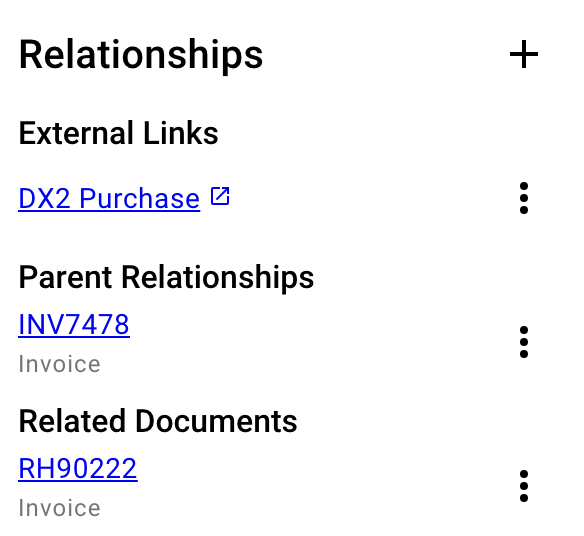The width and height of the screenshot is (584, 536).
Task: Add a new relationship with the plus icon
Action: click(524, 54)
